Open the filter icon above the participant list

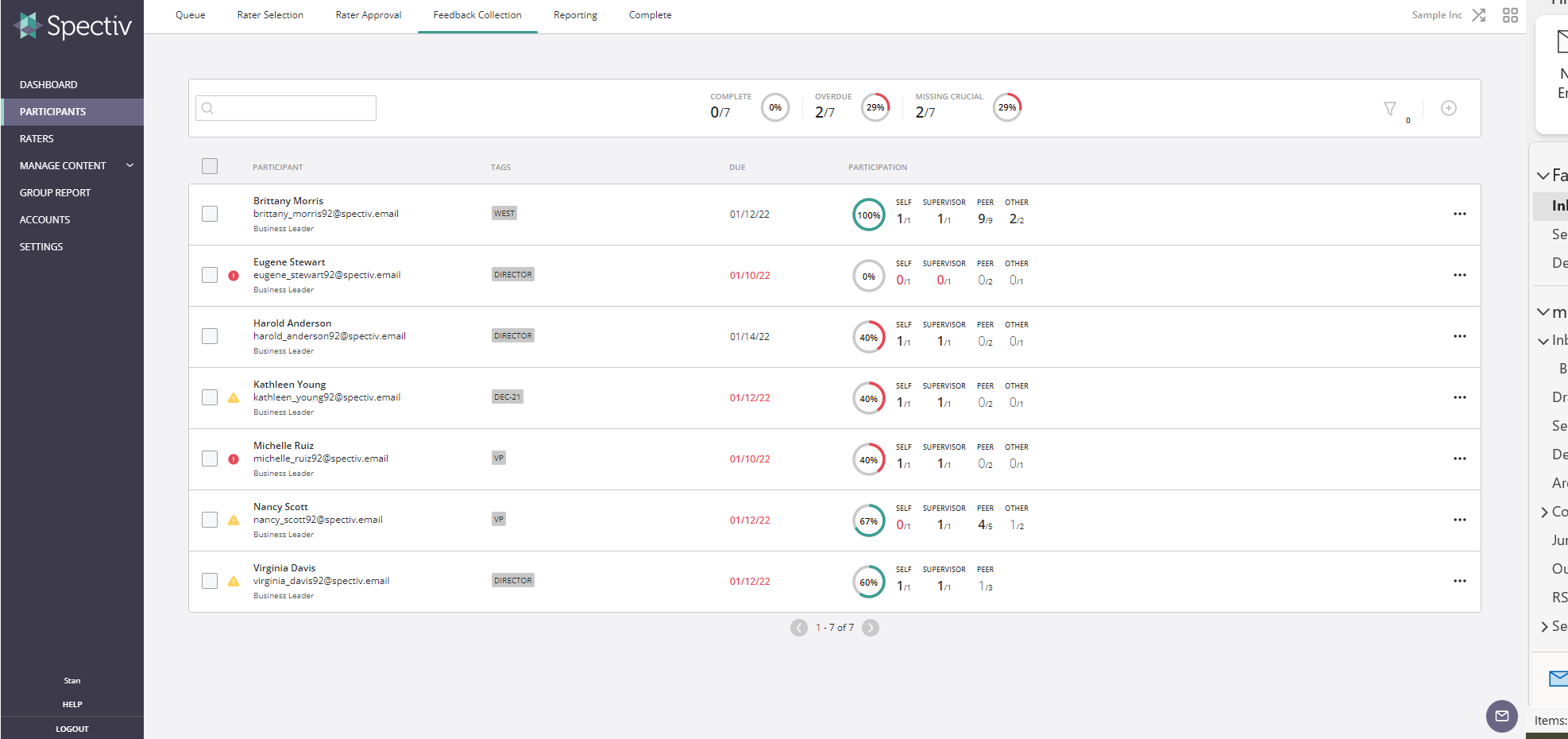1390,108
